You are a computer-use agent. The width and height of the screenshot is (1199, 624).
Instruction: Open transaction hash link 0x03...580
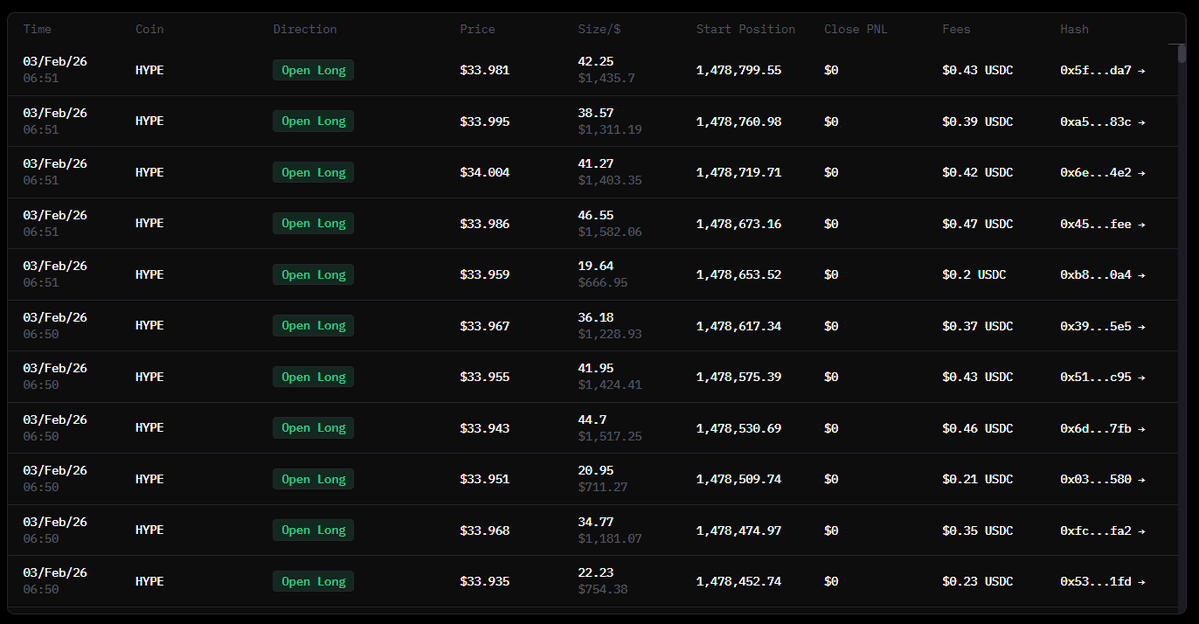coord(1096,480)
